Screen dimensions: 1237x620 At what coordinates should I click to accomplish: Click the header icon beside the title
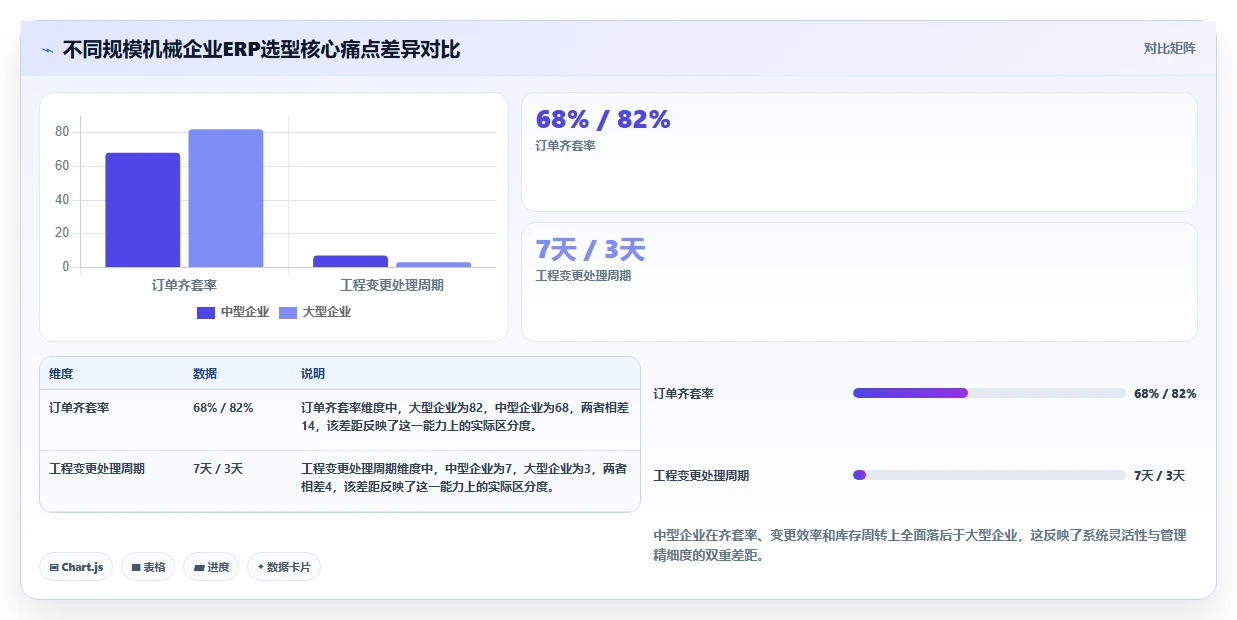click(48, 49)
